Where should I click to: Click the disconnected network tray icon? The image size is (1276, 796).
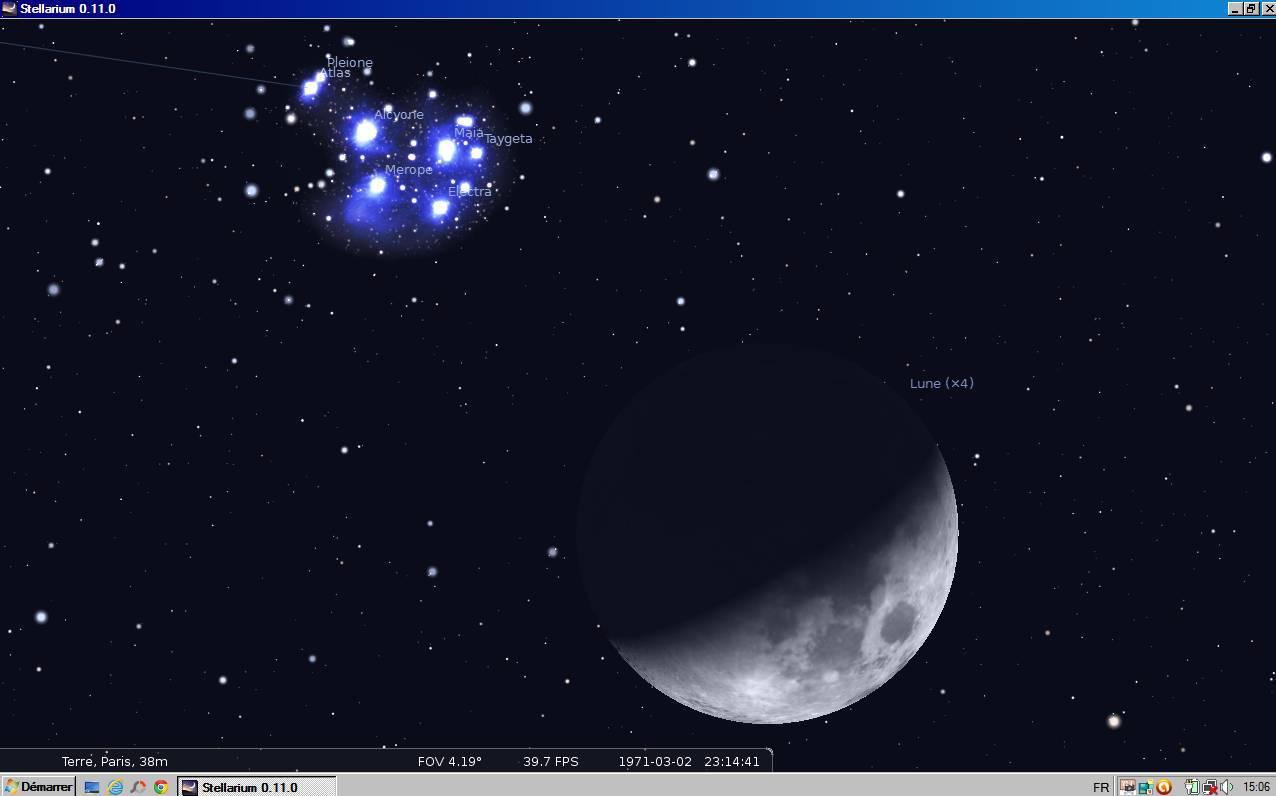[x=1209, y=787]
